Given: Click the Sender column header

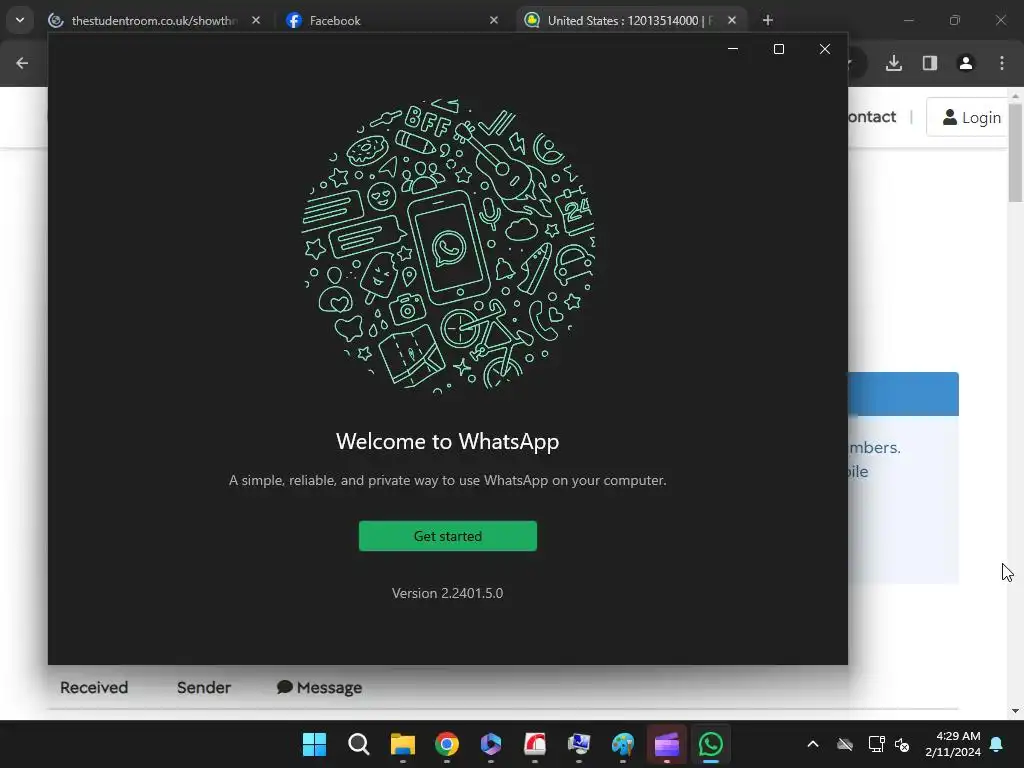Looking at the screenshot, I should pyautogui.click(x=204, y=688).
